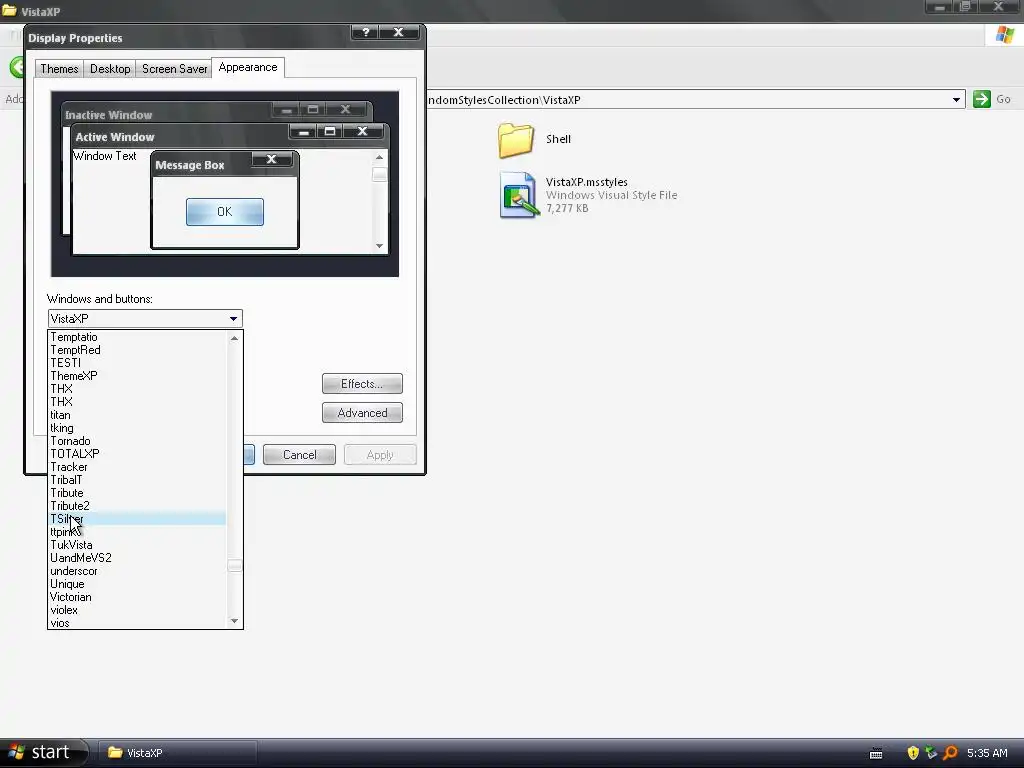This screenshot has height=768, width=1024.
Task: Select the VistaXP.msstyles file icon
Action: (x=519, y=195)
